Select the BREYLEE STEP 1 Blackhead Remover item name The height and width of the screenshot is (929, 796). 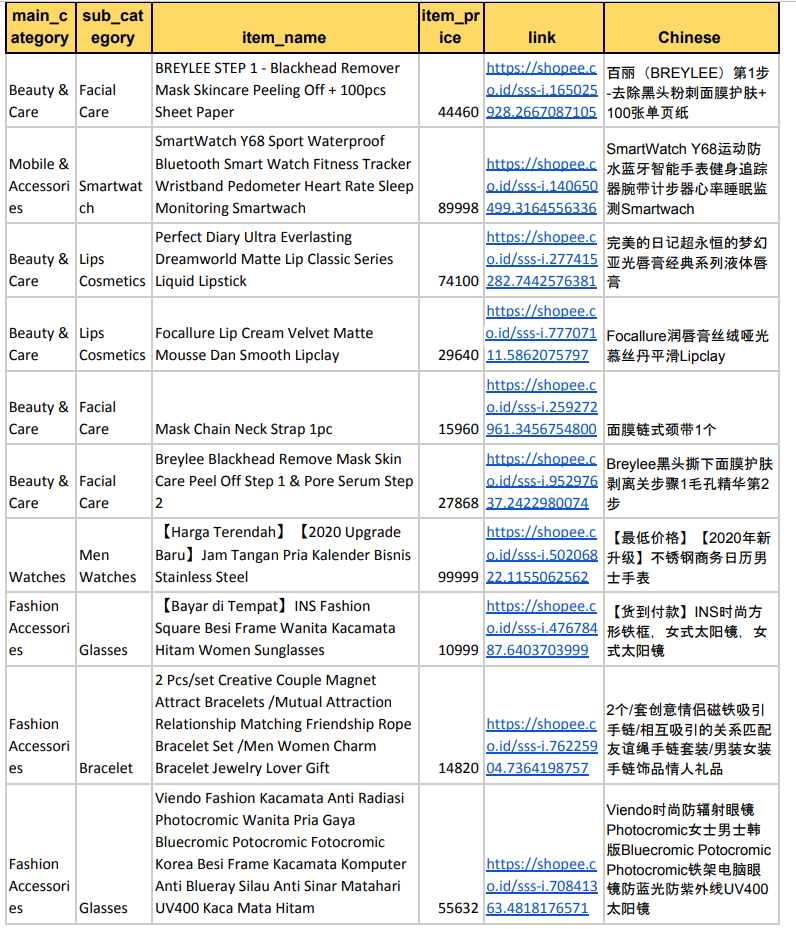[x=285, y=90]
